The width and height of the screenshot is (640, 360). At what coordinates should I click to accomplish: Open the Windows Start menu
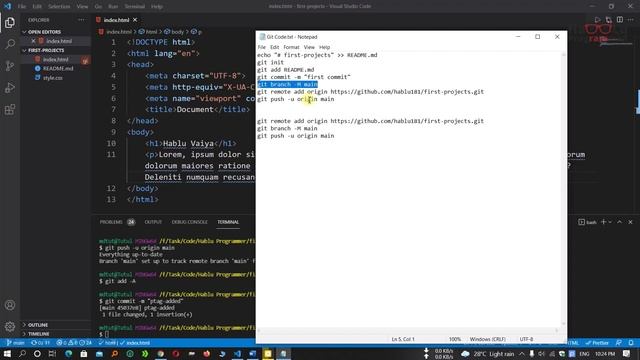(7, 353)
